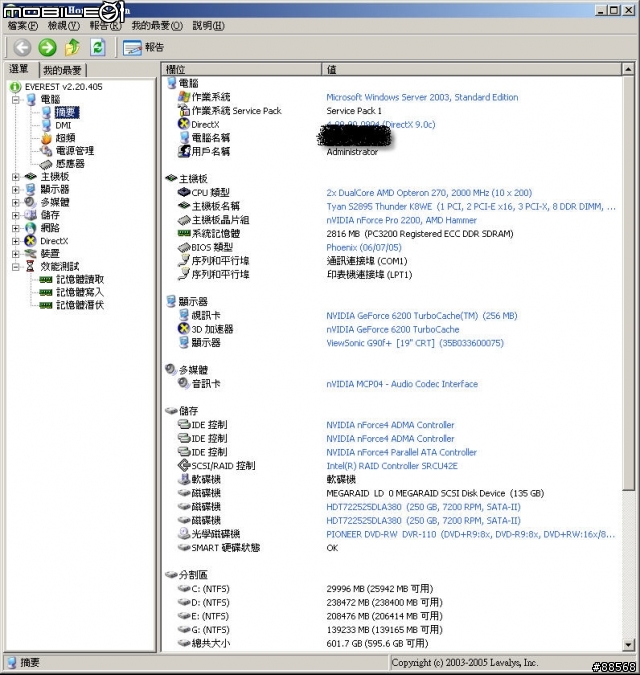Open the NVIDIA GeForce 6200 TurboCache(TM) (256 MB) link

coord(422,316)
